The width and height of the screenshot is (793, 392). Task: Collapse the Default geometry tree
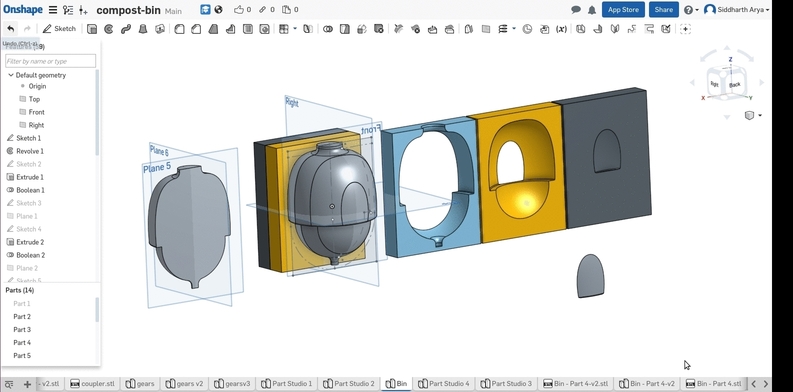(x=11, y=75)
